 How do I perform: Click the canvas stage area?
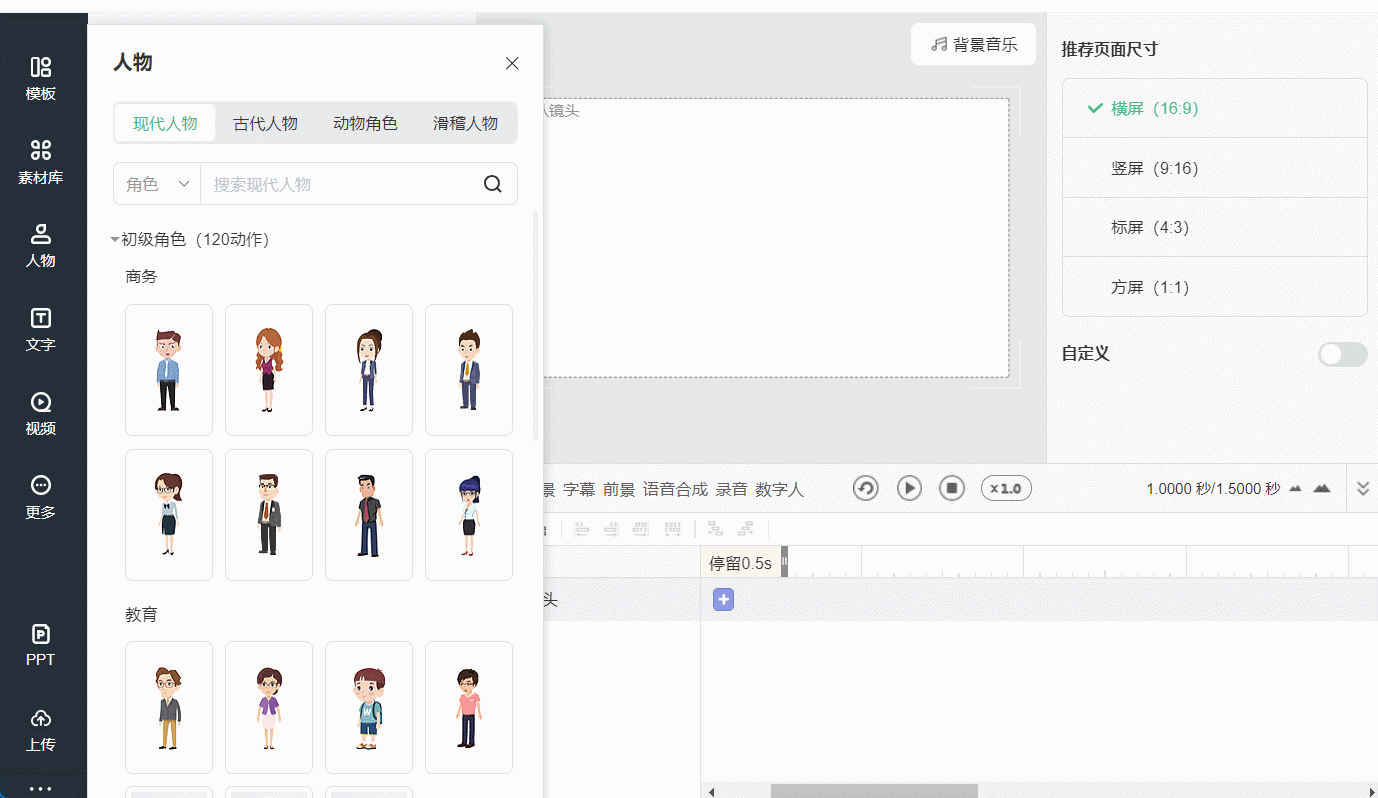775,238
